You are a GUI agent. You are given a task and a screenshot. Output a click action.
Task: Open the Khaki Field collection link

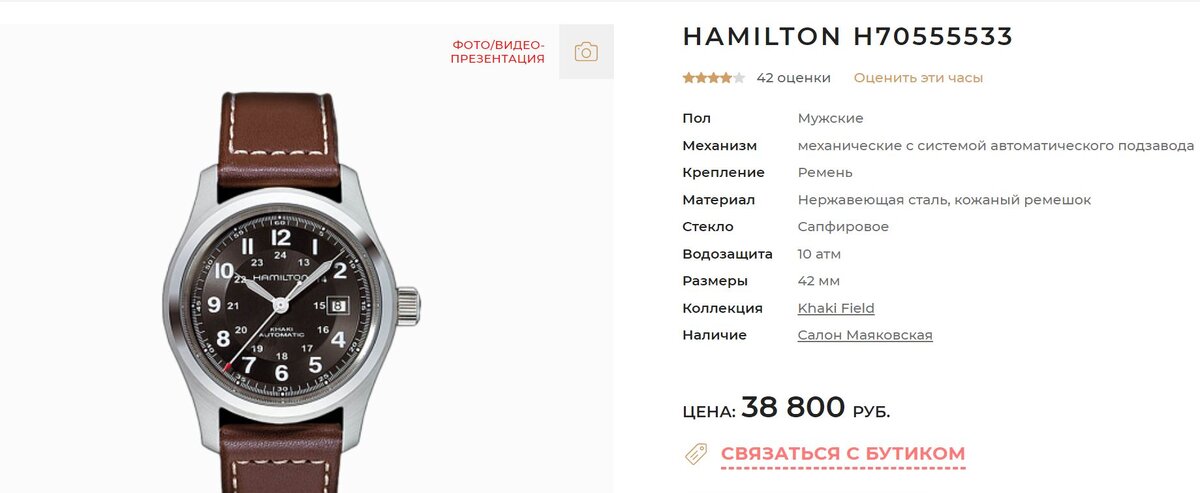coord(836,308)
